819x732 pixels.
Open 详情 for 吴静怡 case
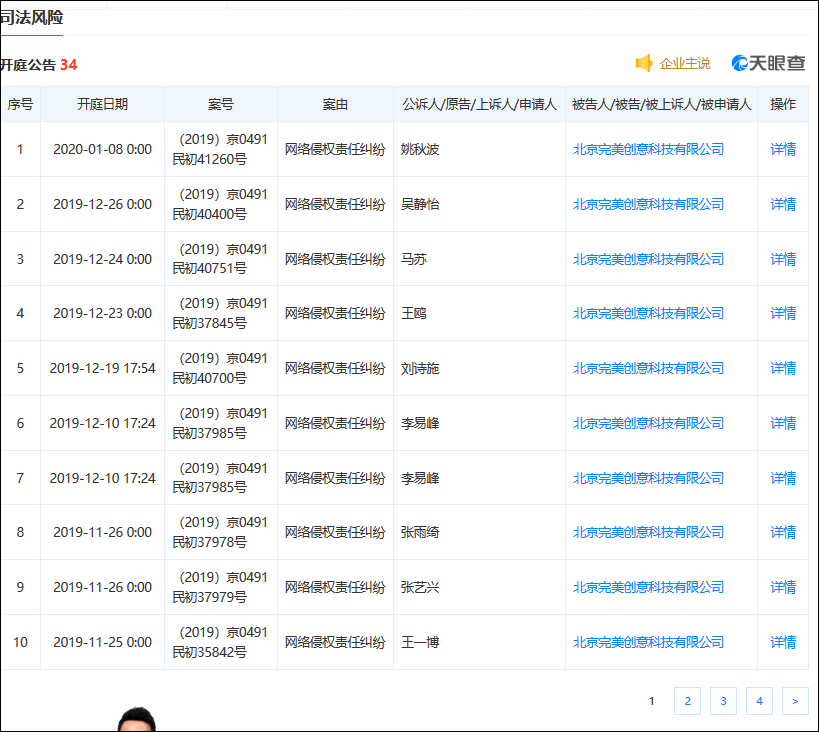click(x=783, y=204)
